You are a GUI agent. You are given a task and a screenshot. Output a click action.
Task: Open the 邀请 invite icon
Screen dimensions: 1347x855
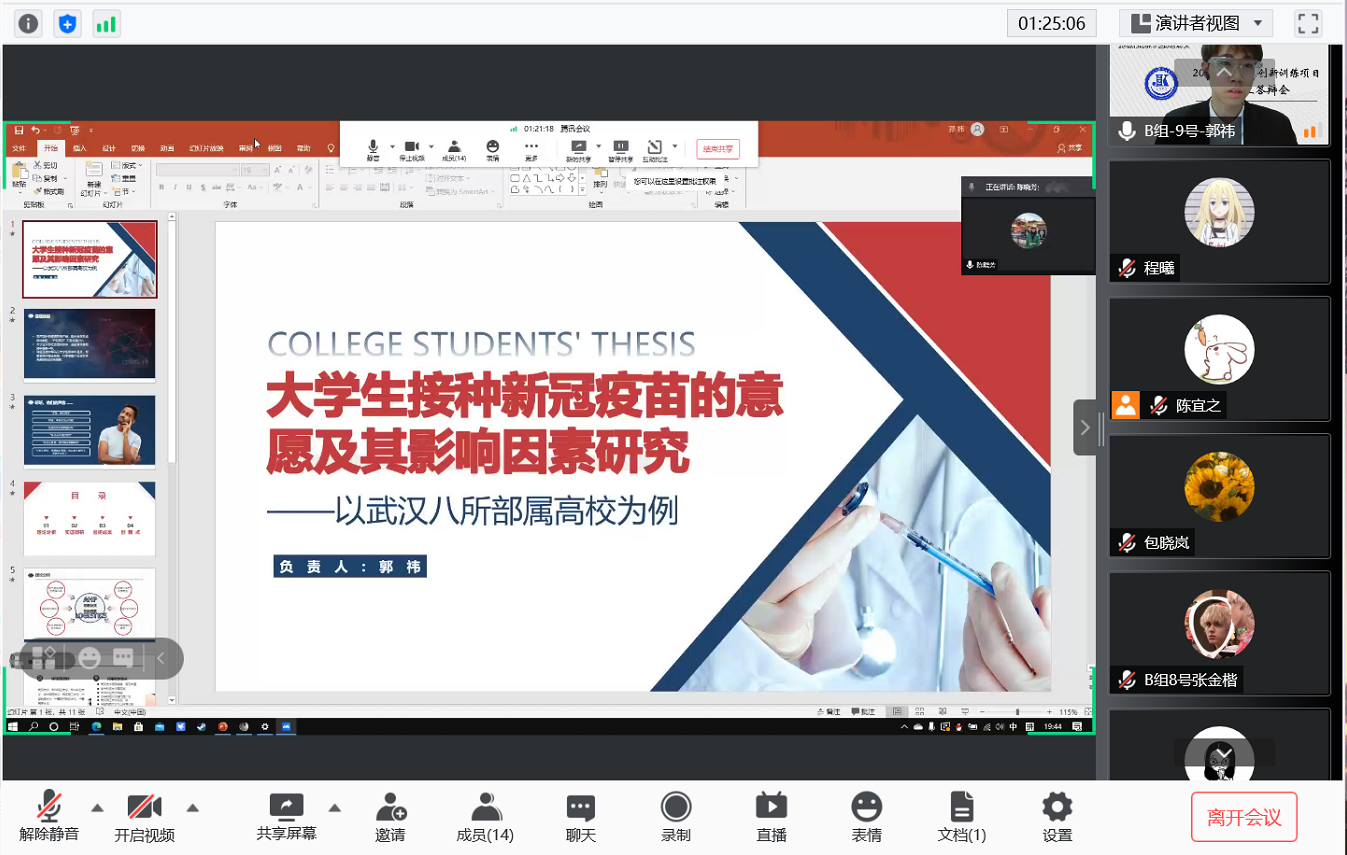[390, 816]
